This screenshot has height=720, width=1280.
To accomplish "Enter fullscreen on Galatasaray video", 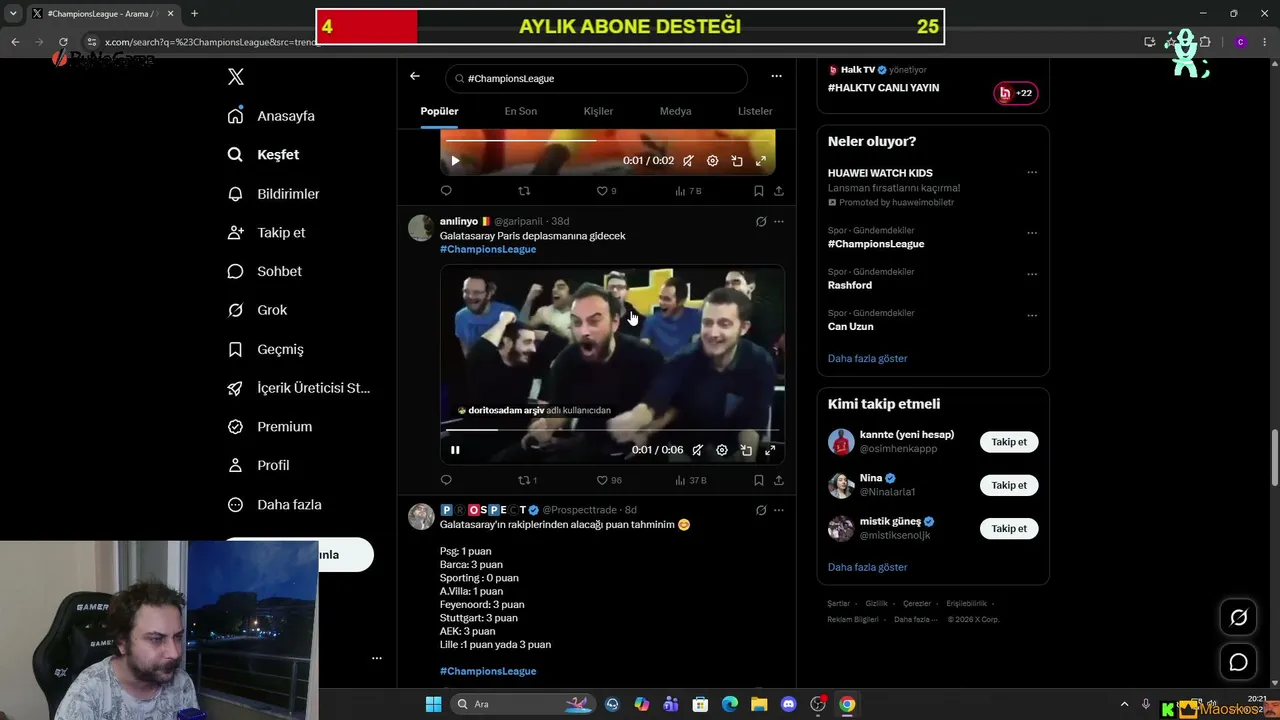I will point(770,450).
